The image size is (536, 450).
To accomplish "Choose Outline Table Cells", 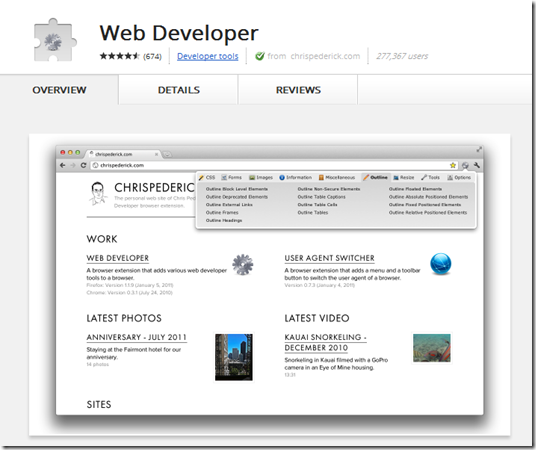I will tap(317, 204).
